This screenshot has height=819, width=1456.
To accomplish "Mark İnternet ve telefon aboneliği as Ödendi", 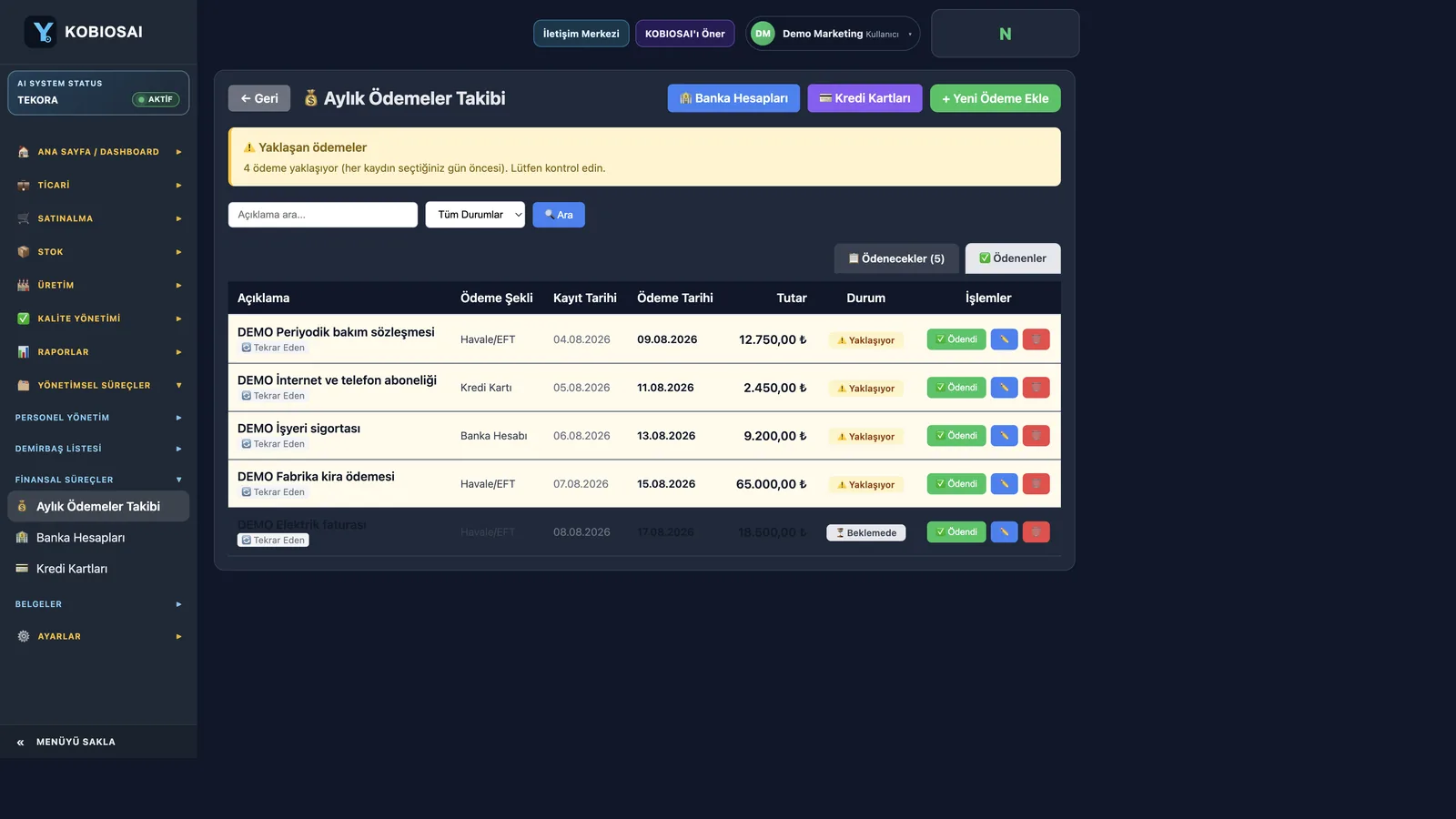I will [x=956, y=388].
